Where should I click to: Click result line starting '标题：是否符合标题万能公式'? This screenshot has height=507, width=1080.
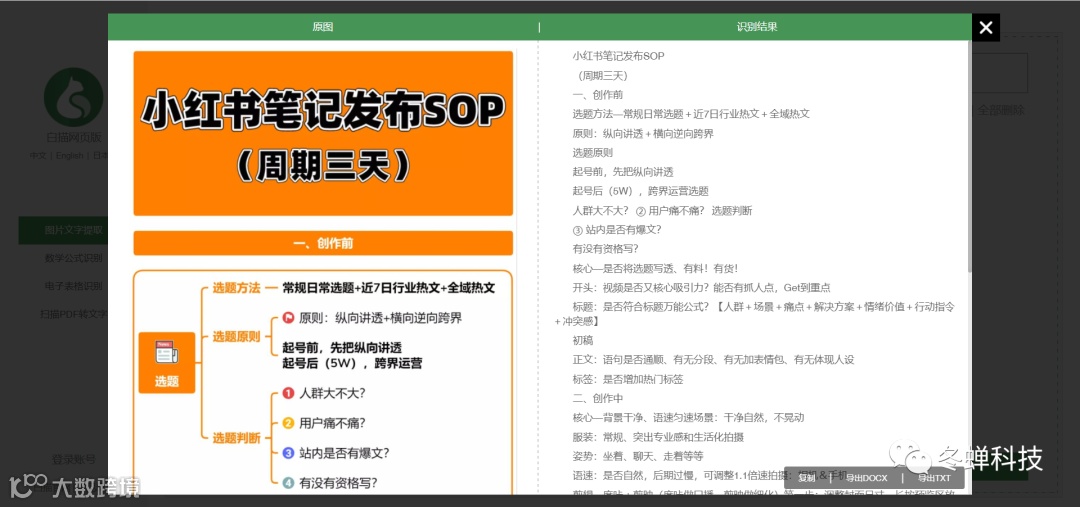755,314
